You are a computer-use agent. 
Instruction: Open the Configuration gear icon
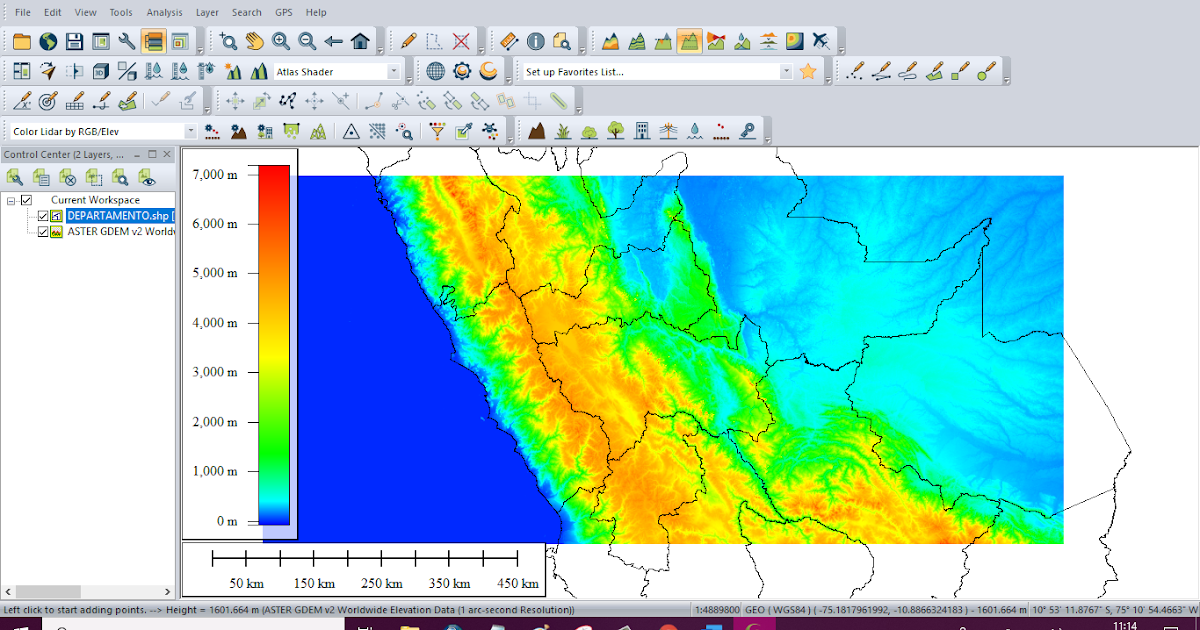(461, 71)
